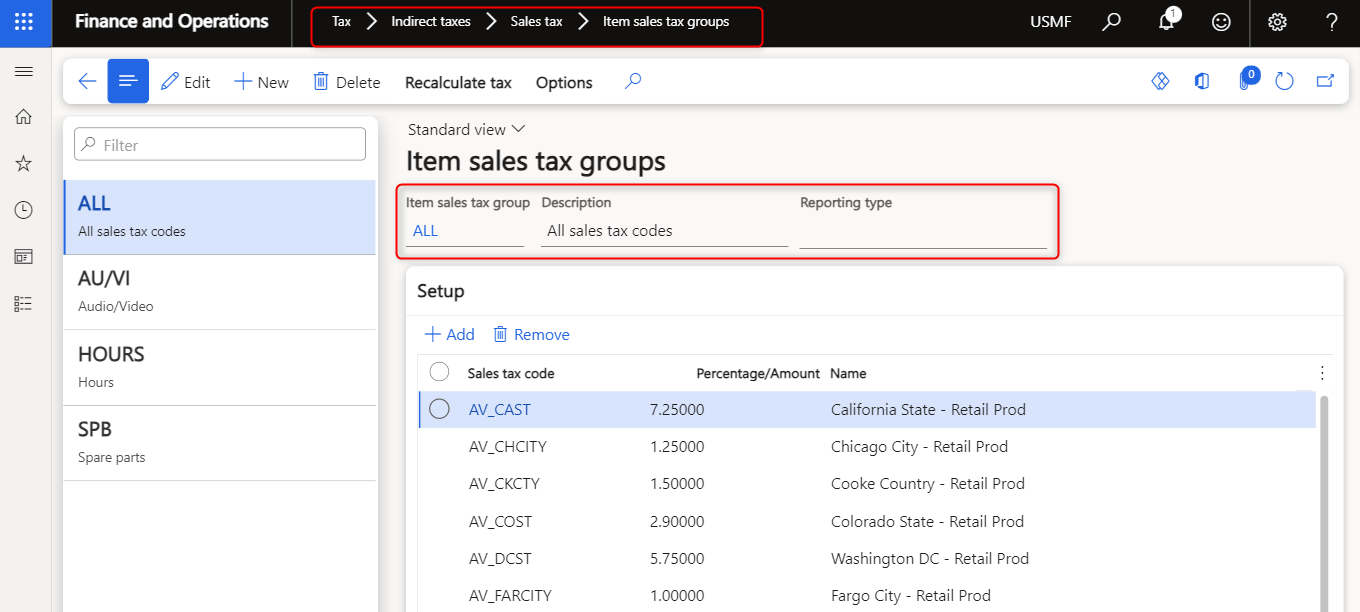
Task: Click Remove in the Setup grid
Action: pos(531,334)
